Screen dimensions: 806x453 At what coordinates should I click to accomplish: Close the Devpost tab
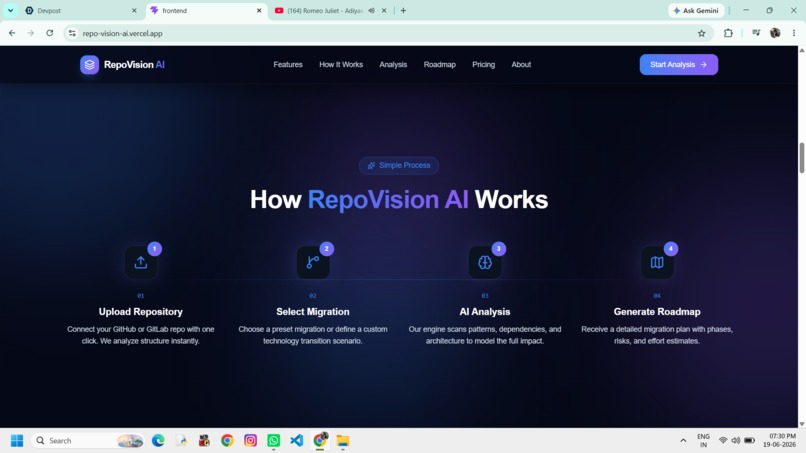pyautogui.click(x=134, y=10)
